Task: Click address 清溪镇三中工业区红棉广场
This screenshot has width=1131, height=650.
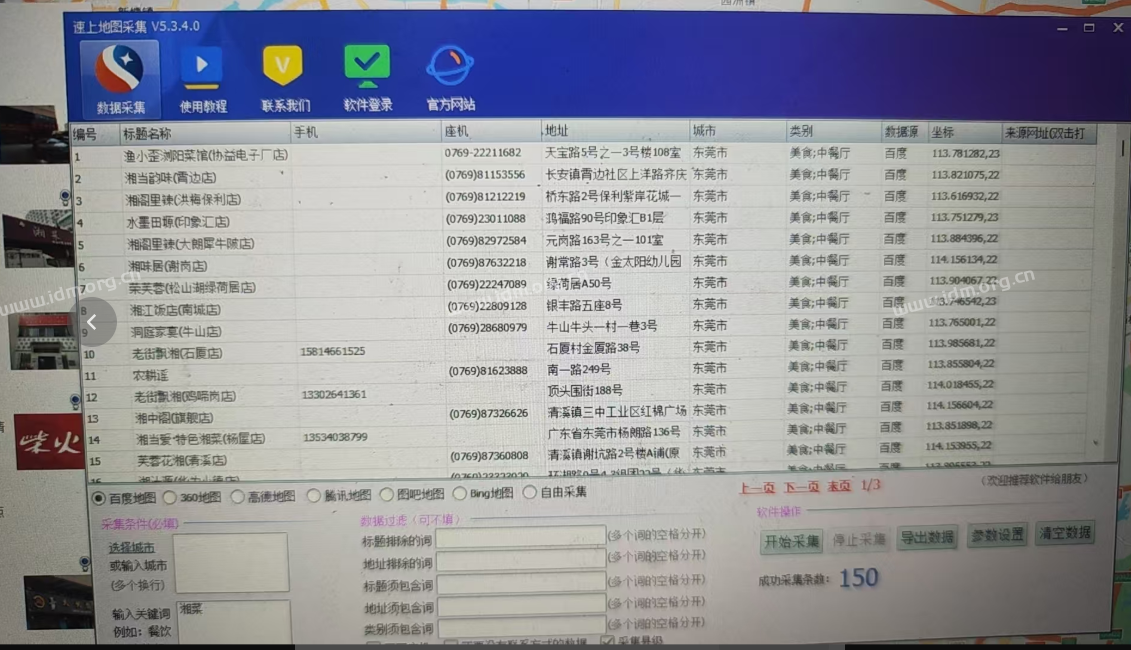Action: [617, 410]
